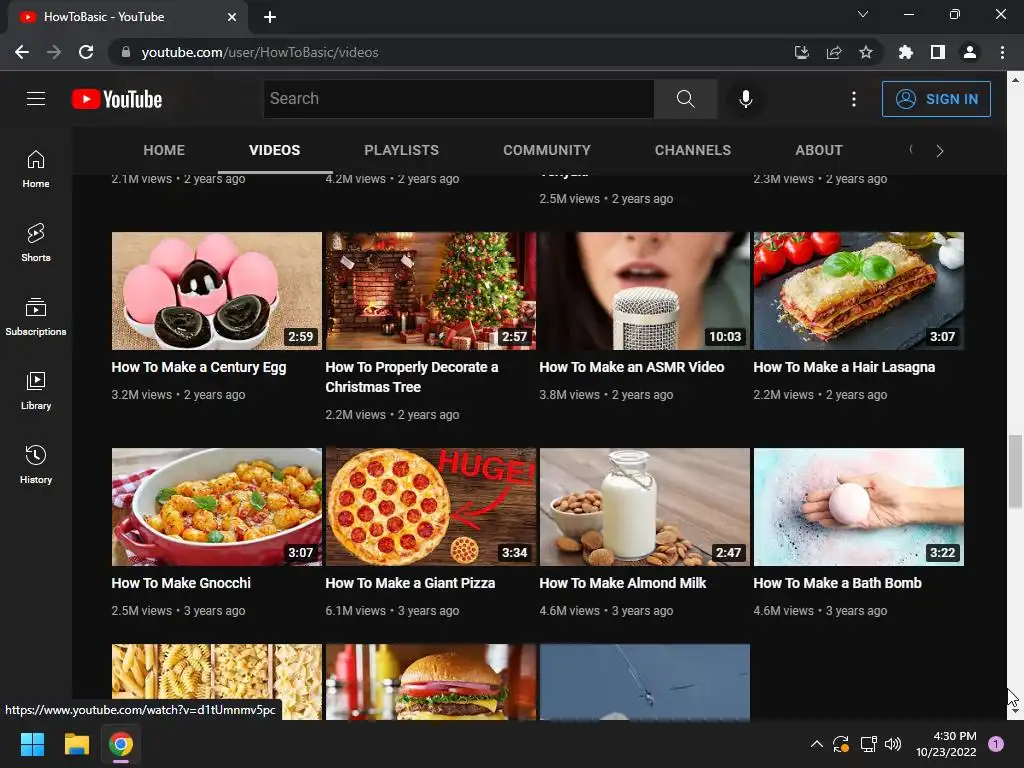Open File Explorer from the taskbar
1024x768 pixels.
76,744
